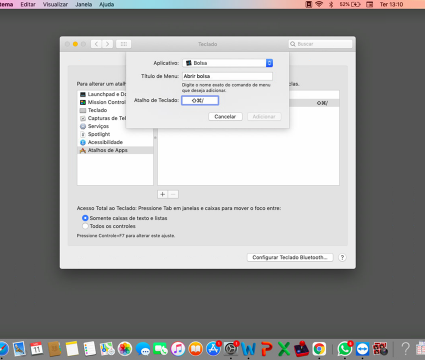Select Teclado in shortcut list

(102, 110)
